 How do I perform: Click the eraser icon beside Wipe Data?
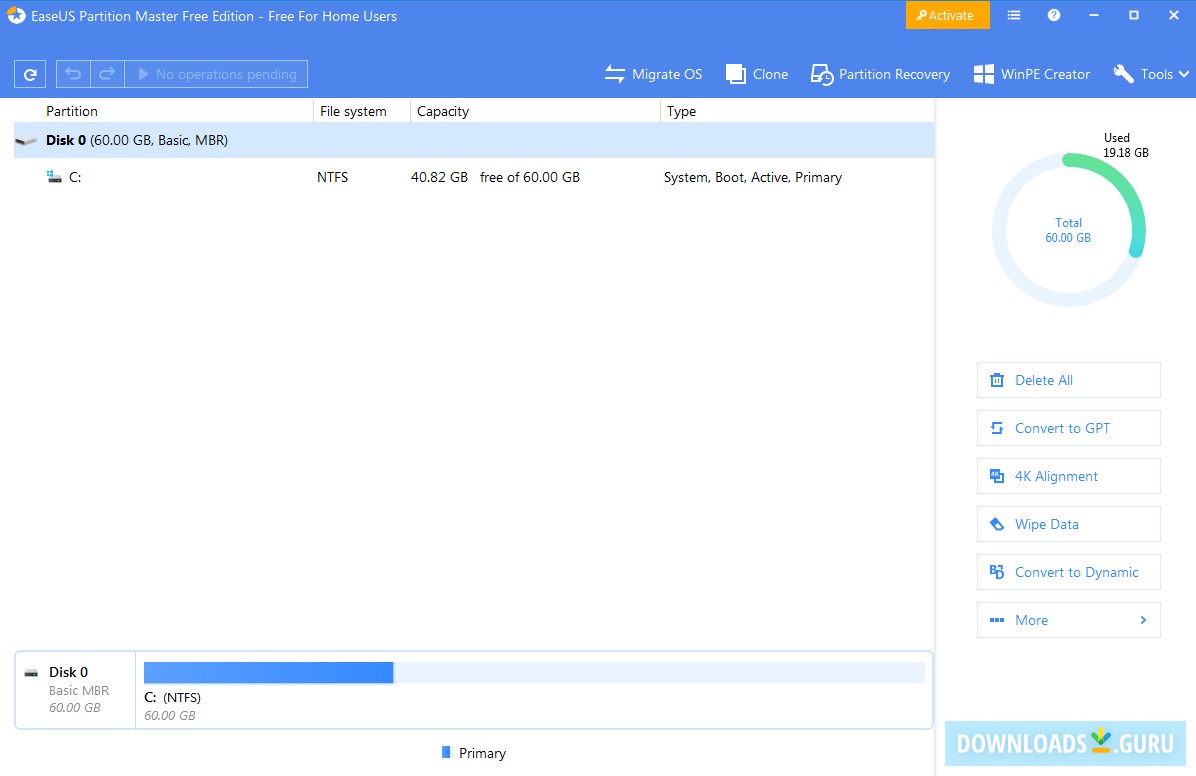(x=997, y=524)
